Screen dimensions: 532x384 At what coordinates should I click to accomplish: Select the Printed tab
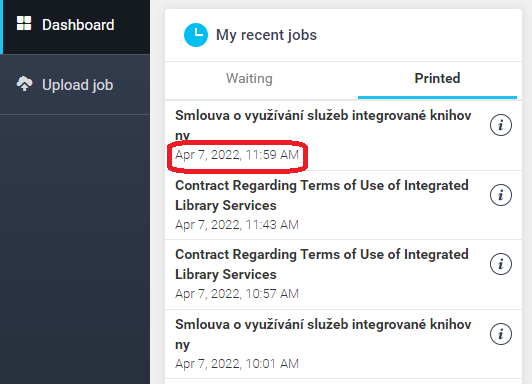(x=437, y=78)
